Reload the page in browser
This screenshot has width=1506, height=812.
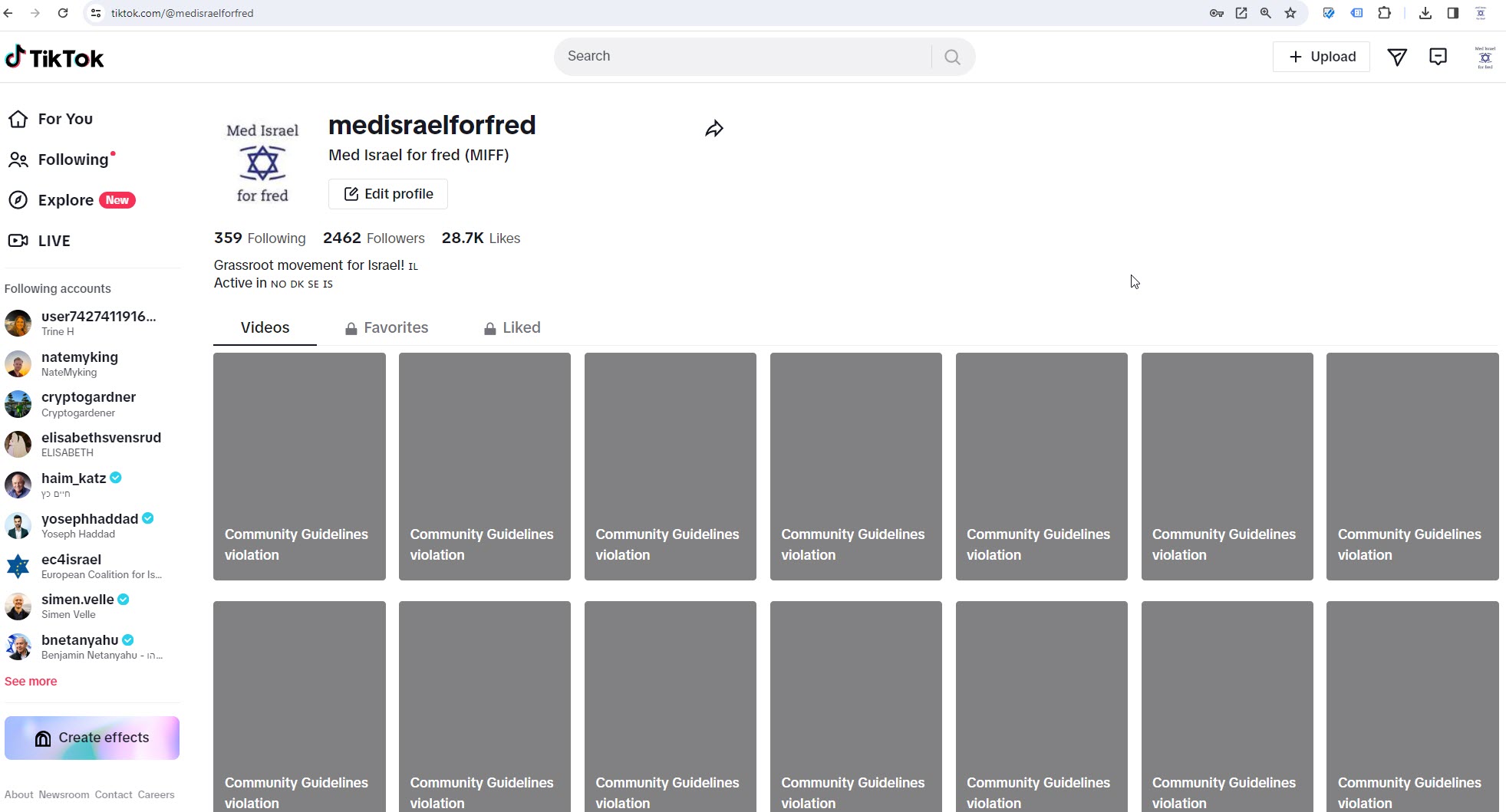[x=63, y=13]
